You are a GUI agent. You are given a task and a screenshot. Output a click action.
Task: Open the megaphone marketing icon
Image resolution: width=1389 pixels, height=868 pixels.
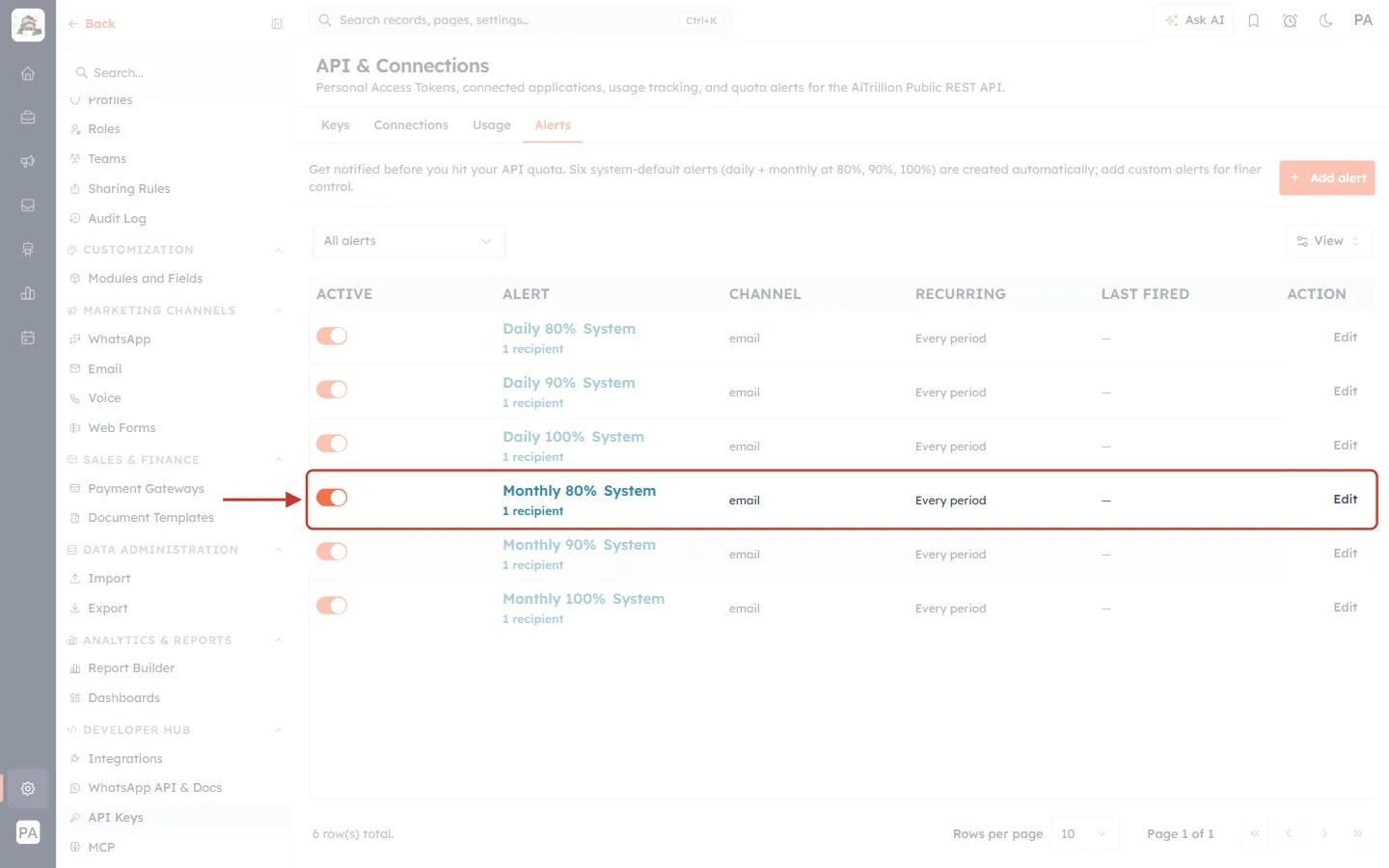pos(28,161)
